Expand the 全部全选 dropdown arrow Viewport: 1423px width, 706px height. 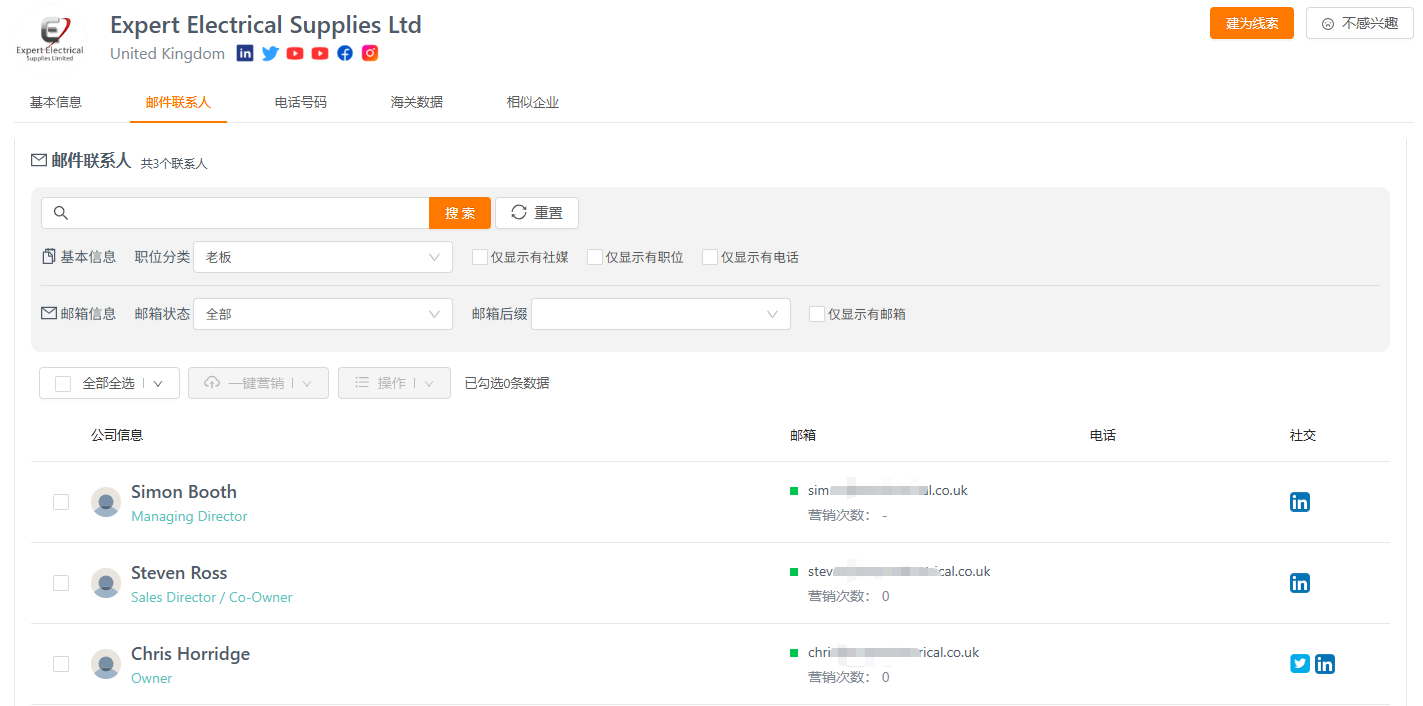[x=158, y=383]
